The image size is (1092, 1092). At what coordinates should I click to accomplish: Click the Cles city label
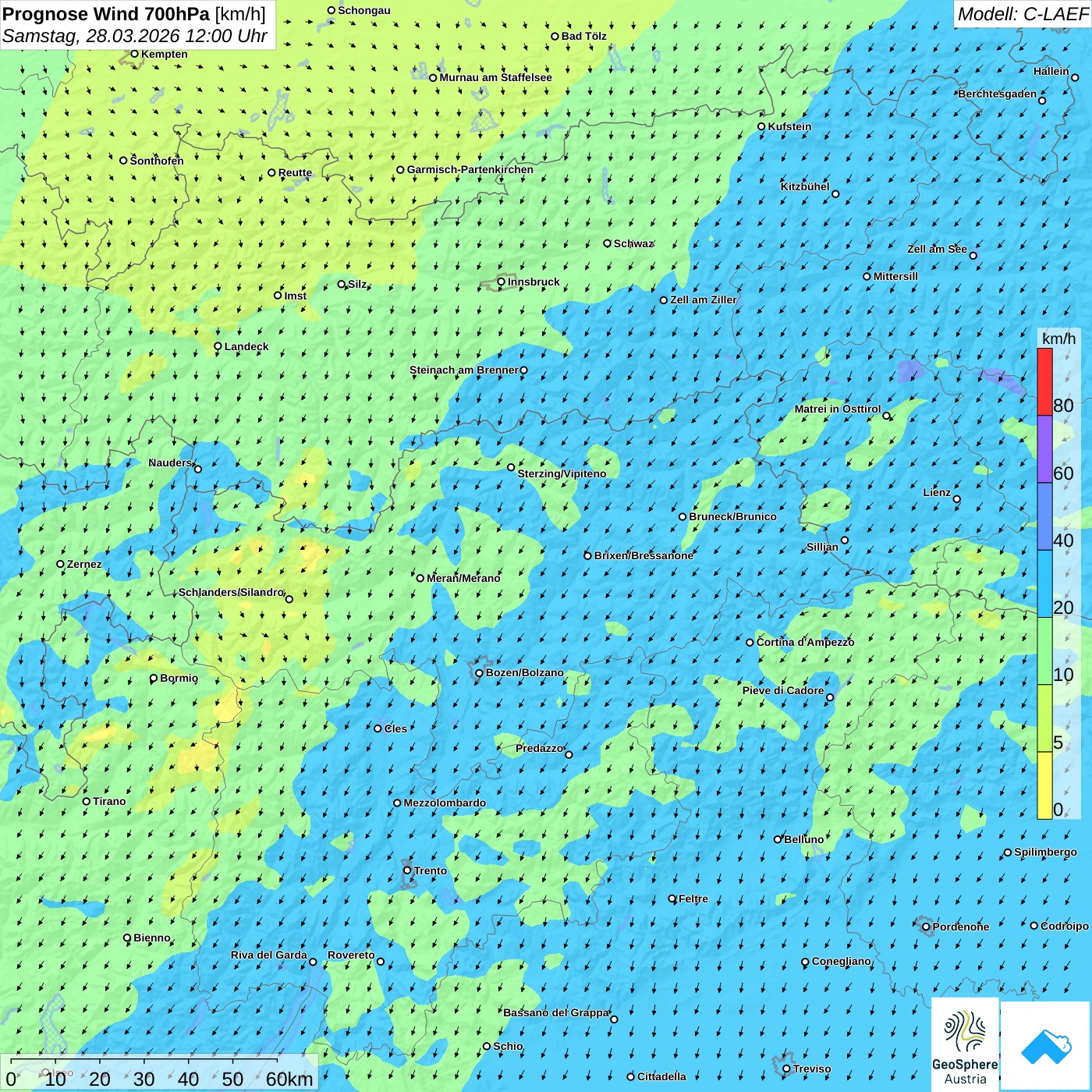[395, 729]
